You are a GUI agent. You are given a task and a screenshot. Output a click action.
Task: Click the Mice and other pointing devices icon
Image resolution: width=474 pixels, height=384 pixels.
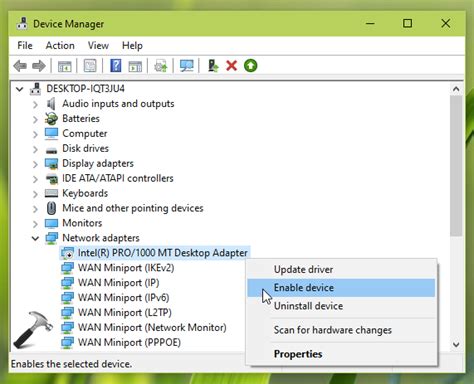51,208
